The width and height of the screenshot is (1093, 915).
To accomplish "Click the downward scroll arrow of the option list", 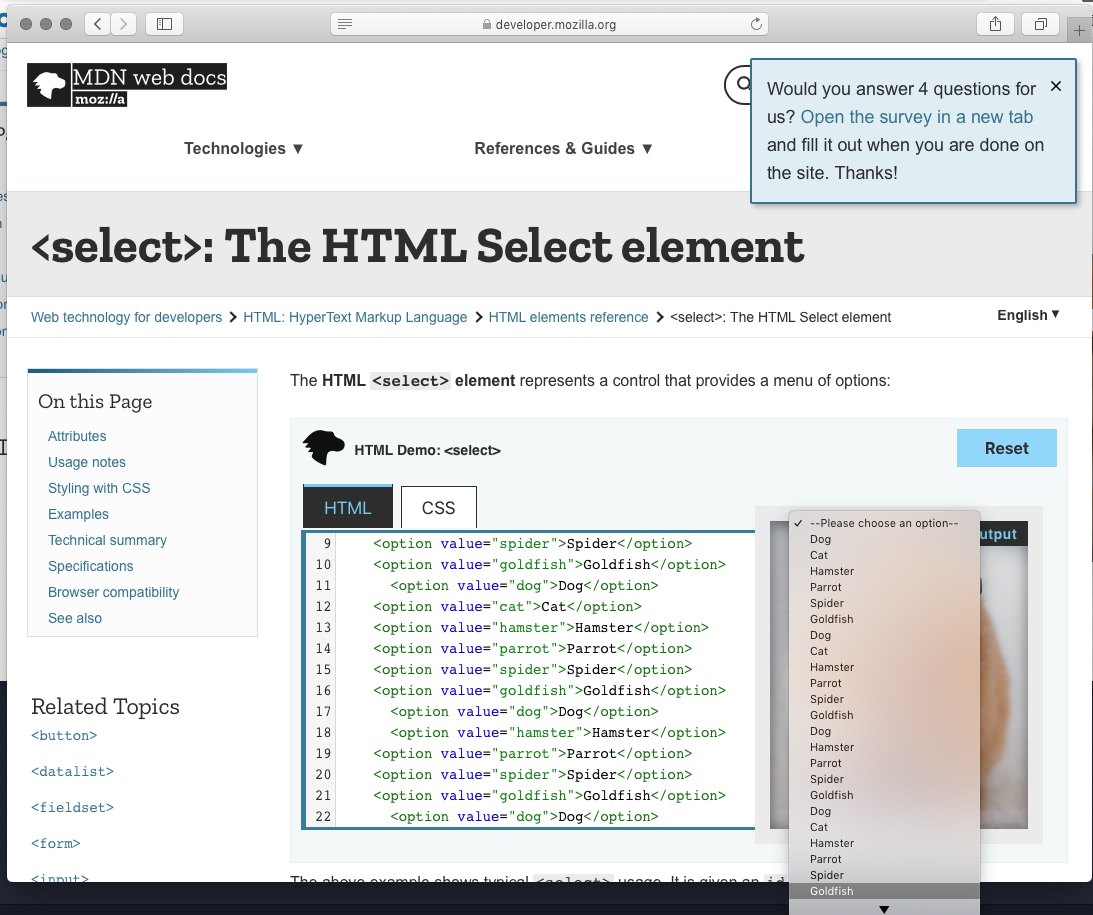I will [884, 909].
